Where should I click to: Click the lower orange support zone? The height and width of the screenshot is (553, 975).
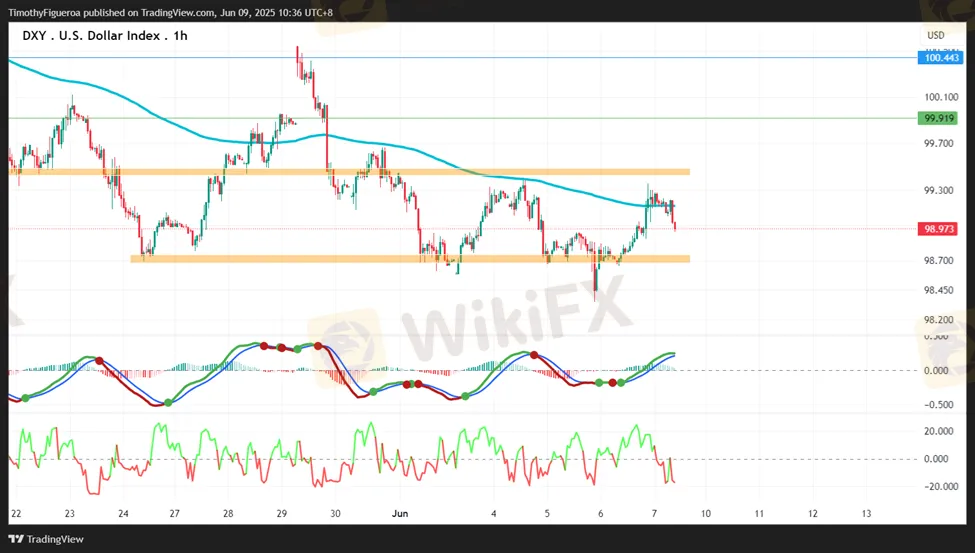(410, 259)
